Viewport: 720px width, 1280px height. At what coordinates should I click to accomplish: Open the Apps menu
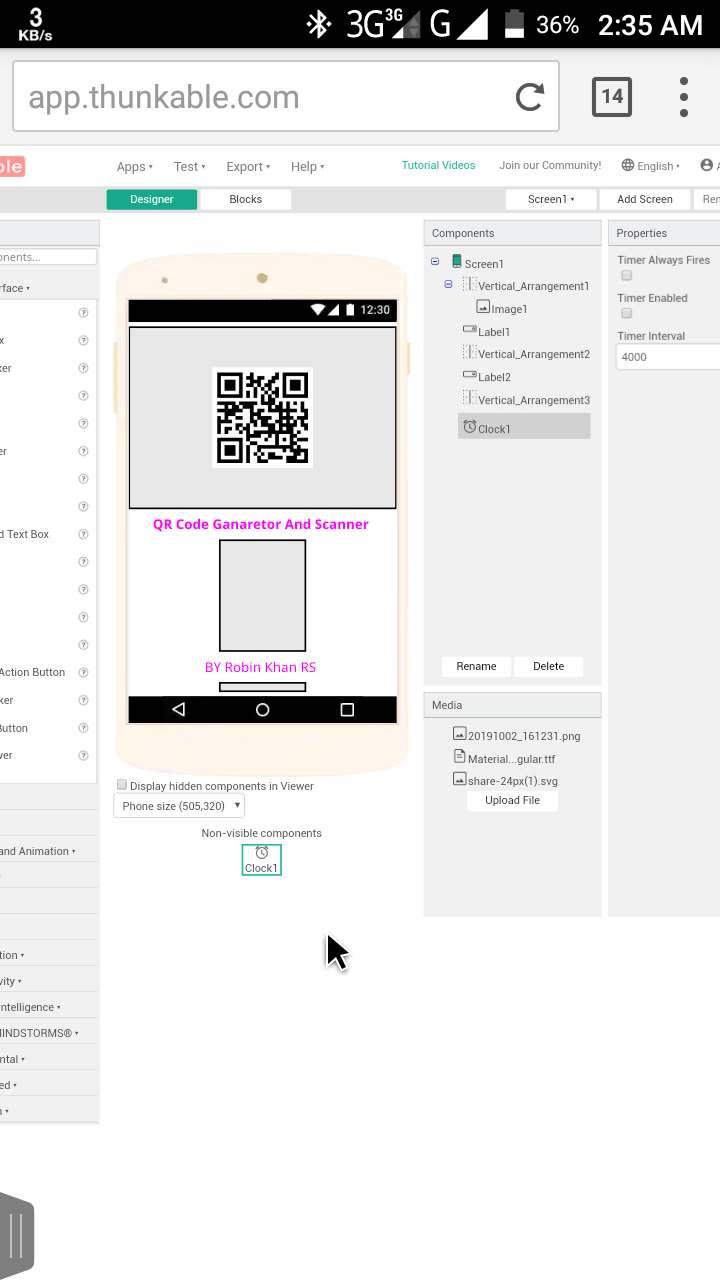pyautogui.click(x=134, y=167)
